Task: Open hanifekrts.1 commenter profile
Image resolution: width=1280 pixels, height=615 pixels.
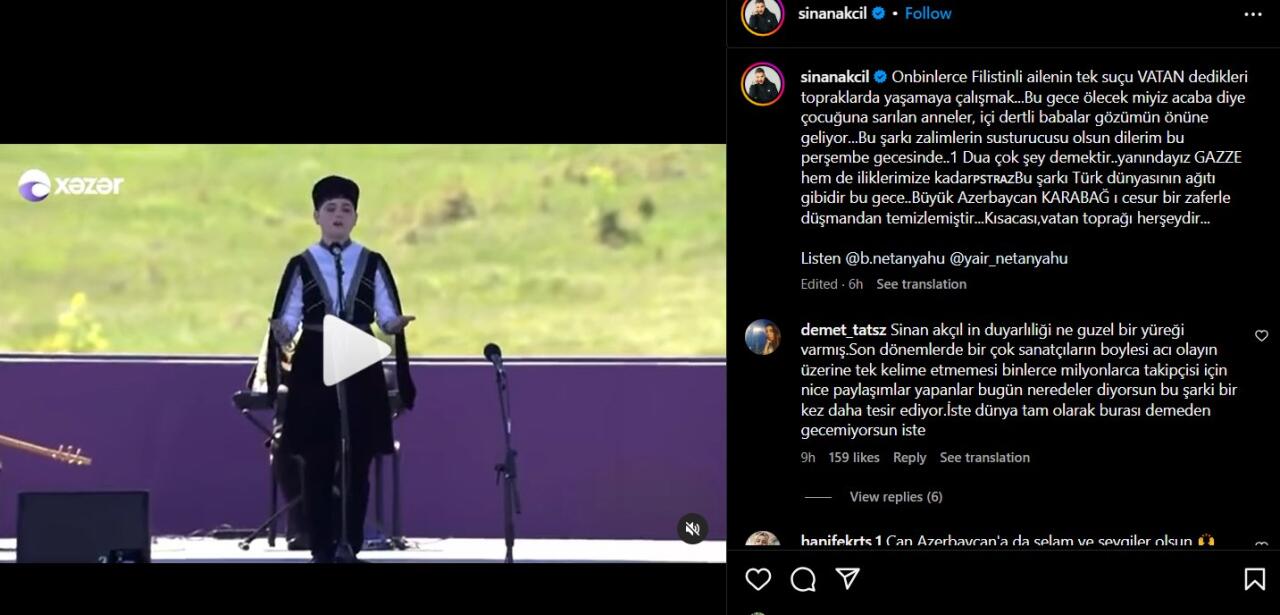Action: tap(841, 541)
